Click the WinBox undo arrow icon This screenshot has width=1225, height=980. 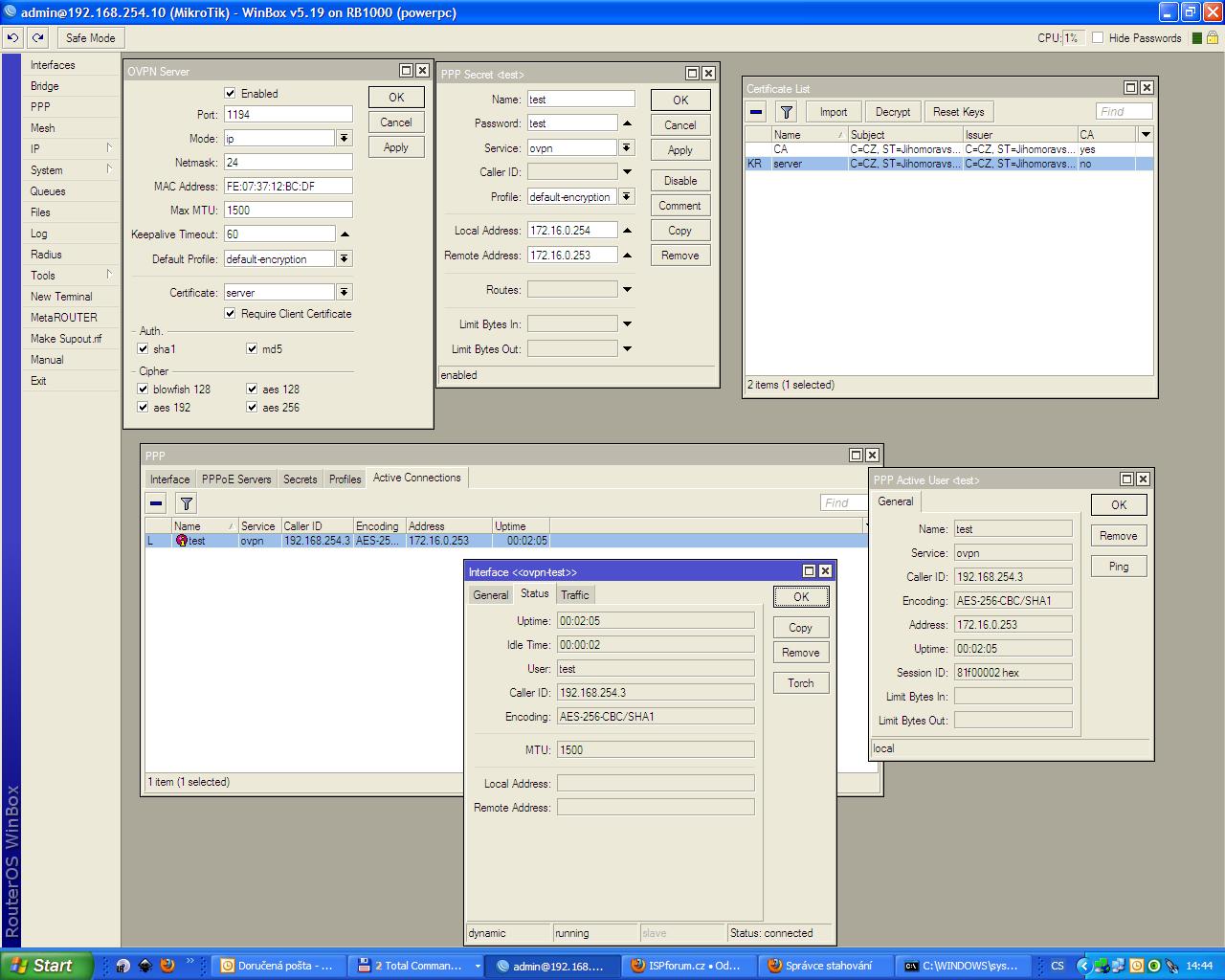coord(12,37)
